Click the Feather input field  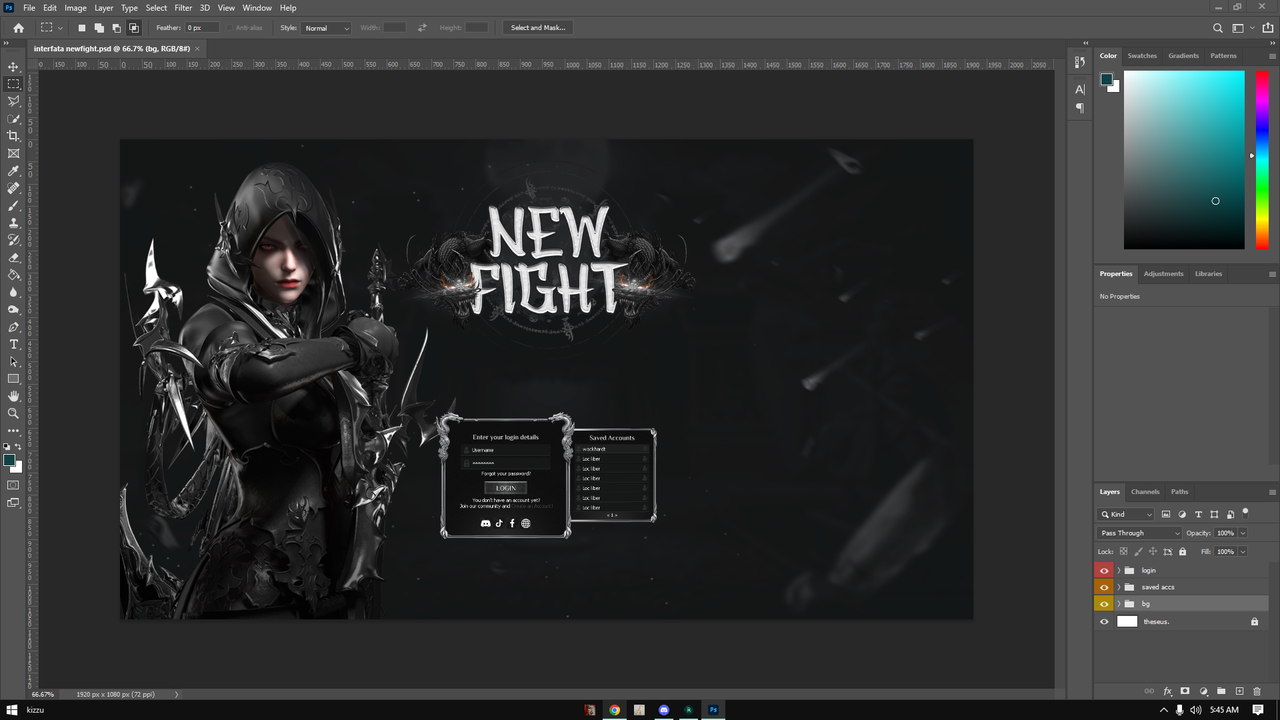[202, 28]
